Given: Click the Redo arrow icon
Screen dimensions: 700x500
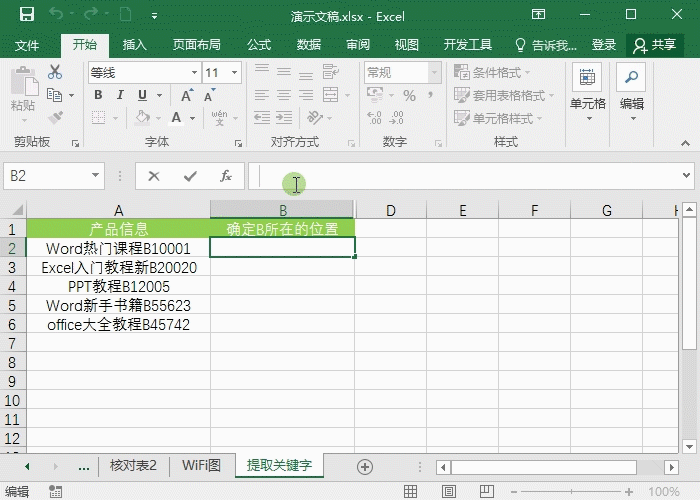Looking at the screenshot, I should 91,14.
